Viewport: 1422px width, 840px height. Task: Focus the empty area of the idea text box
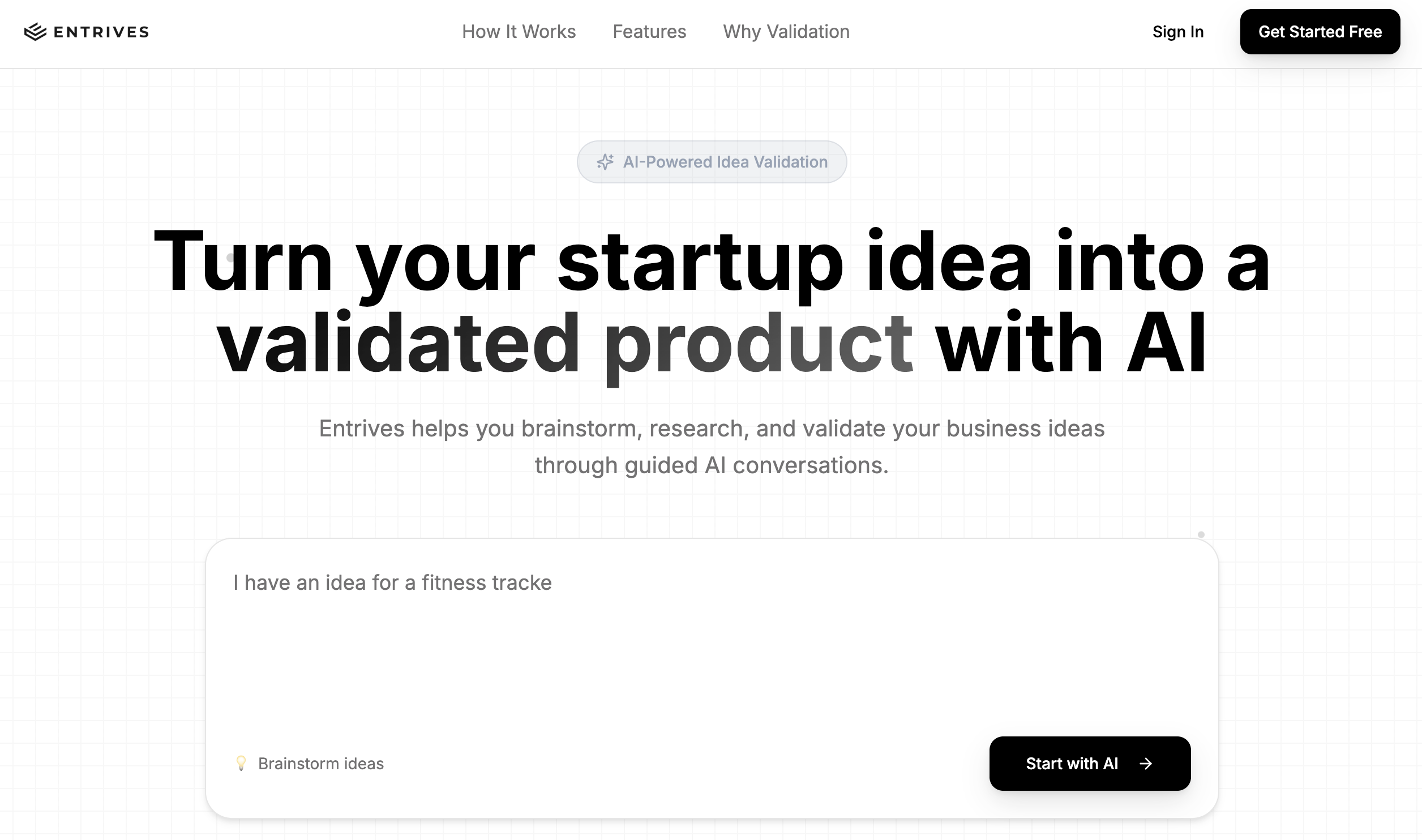coord(711,662)
